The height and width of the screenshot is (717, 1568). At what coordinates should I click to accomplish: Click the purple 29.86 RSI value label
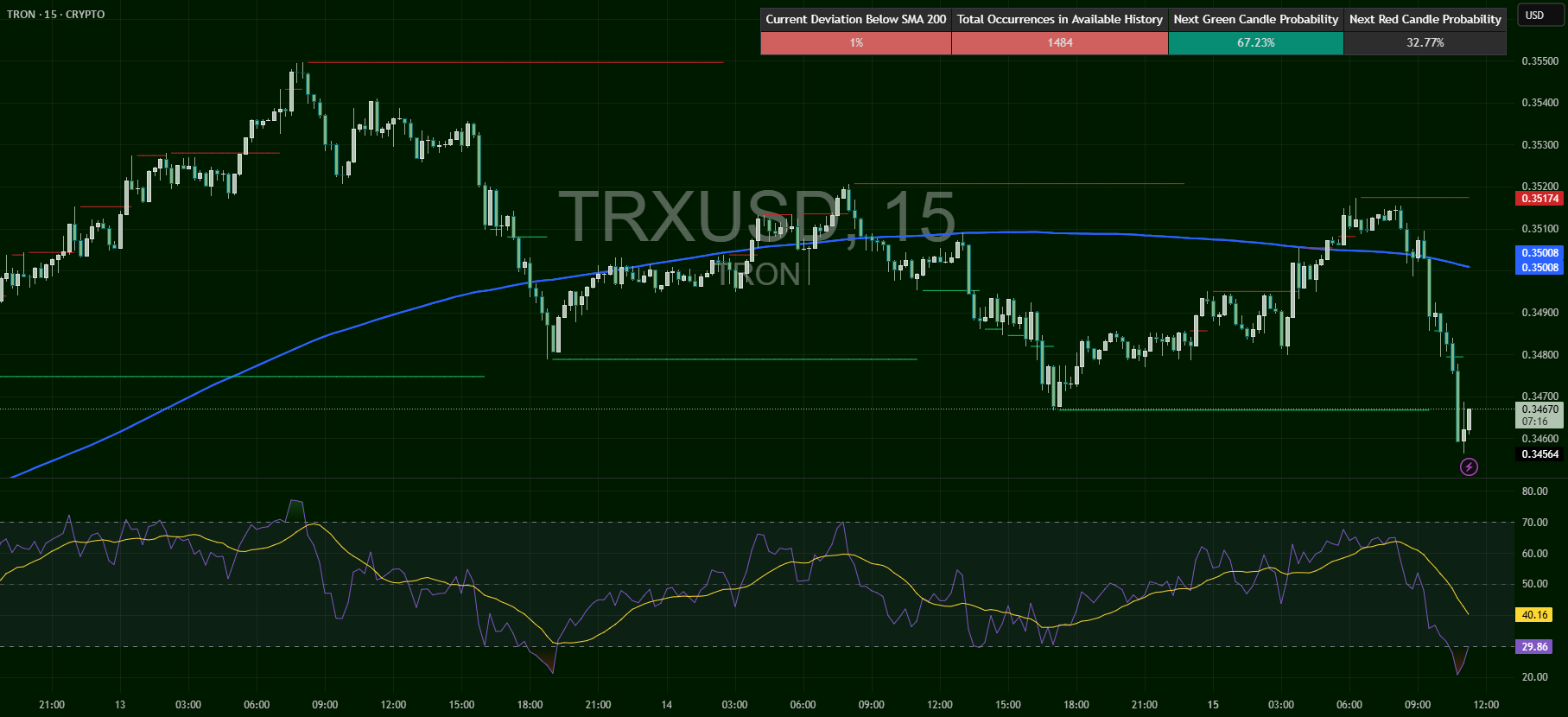(1534, 647)
